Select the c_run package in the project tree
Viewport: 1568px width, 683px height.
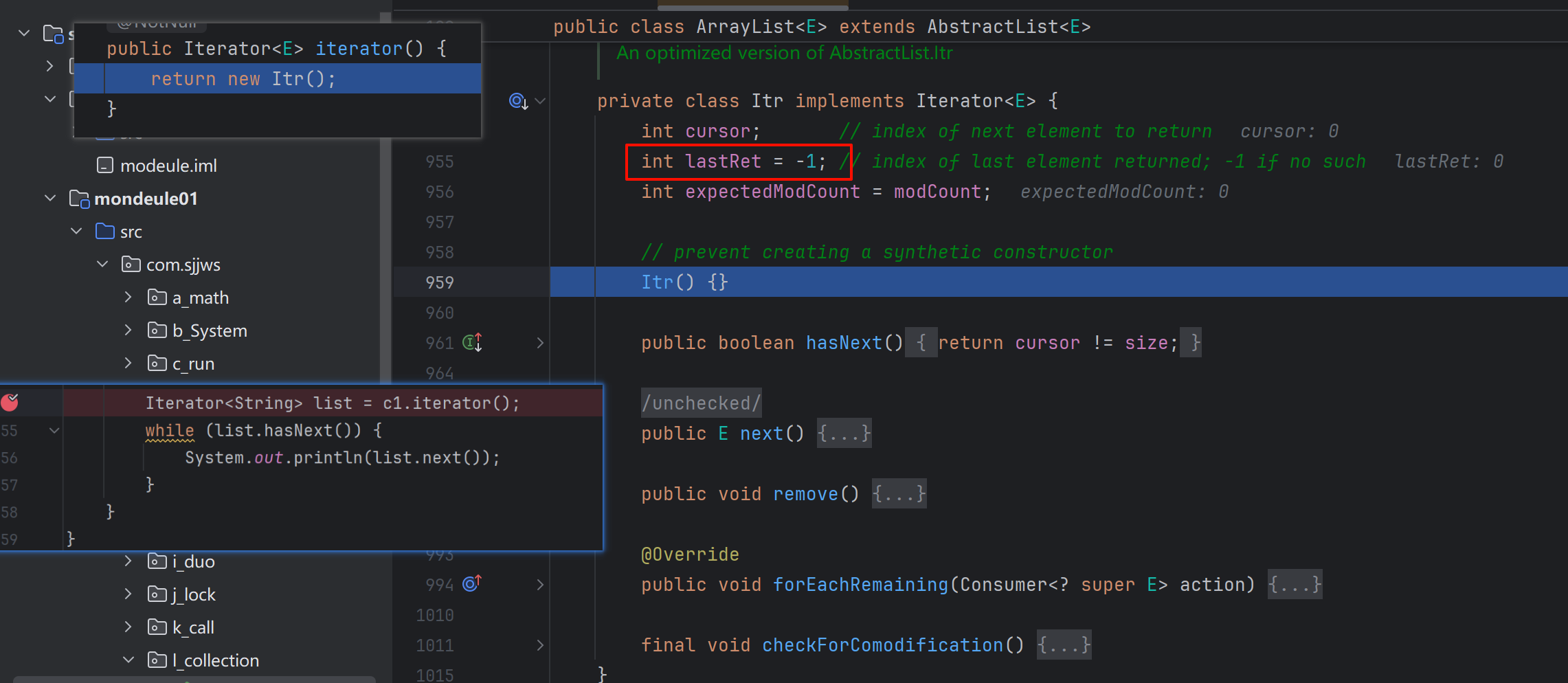193,363
